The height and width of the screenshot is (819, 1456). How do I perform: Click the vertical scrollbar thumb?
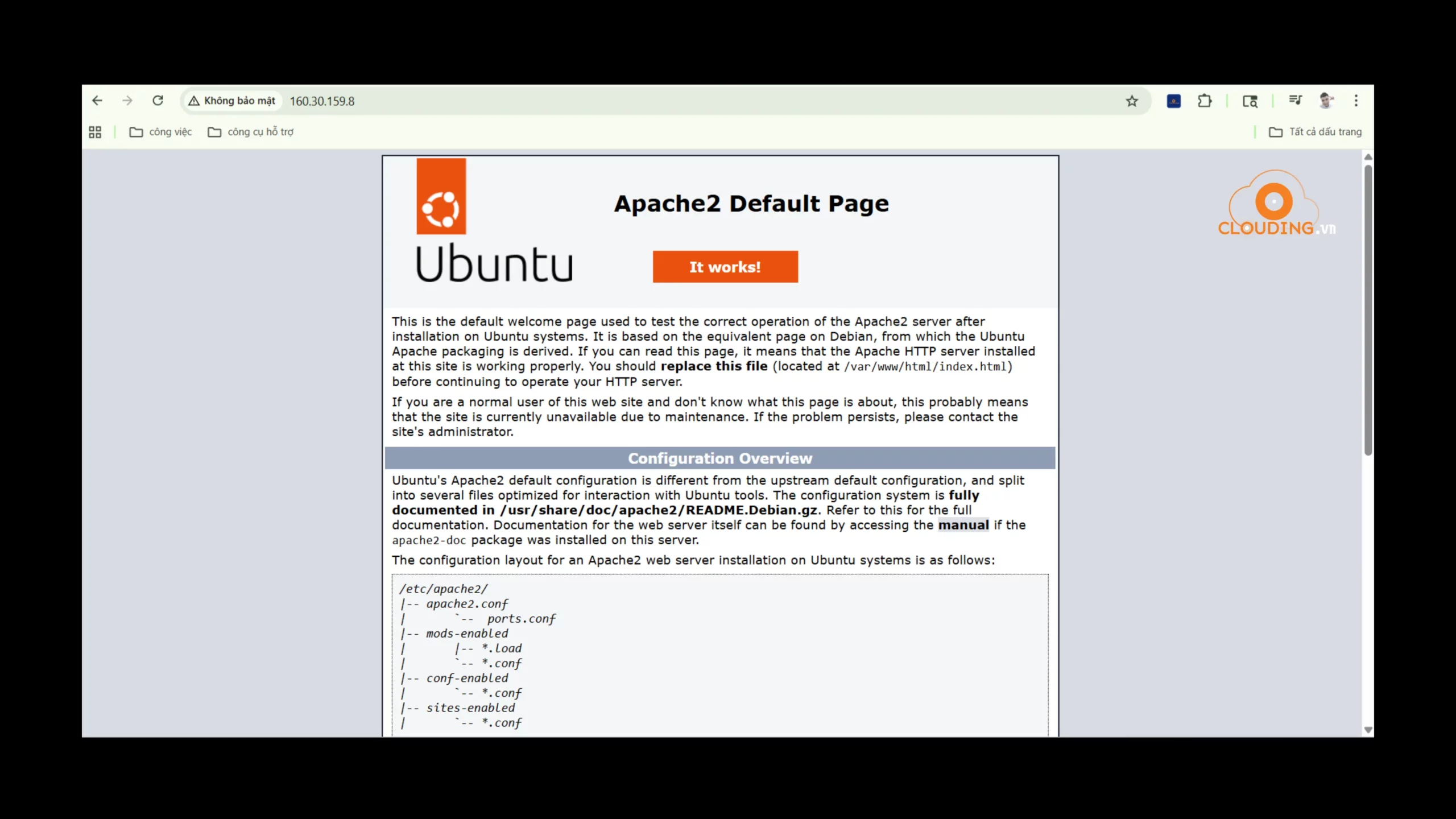(1368, 310)
